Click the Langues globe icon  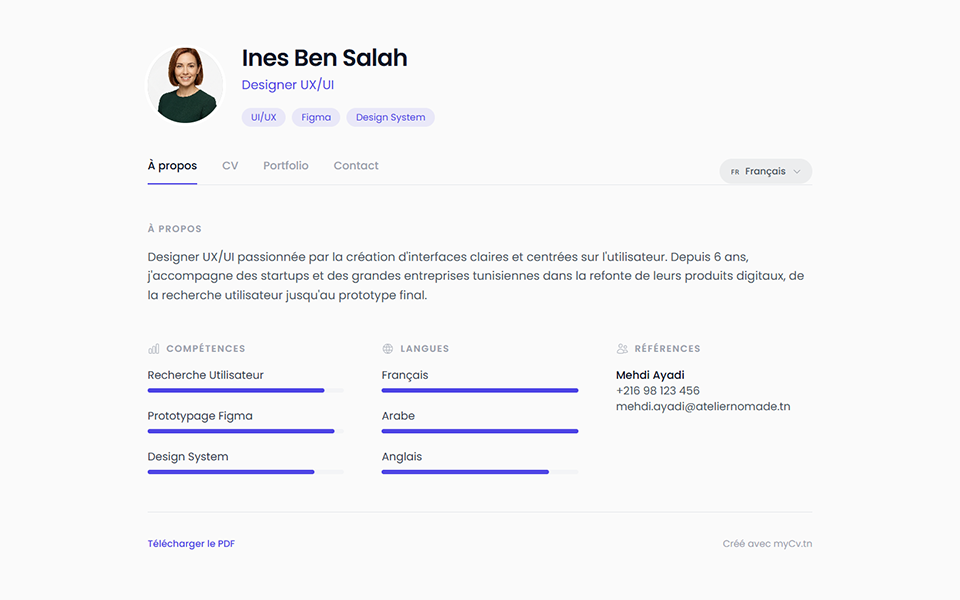pyautogui.click(x=388, y=348)
